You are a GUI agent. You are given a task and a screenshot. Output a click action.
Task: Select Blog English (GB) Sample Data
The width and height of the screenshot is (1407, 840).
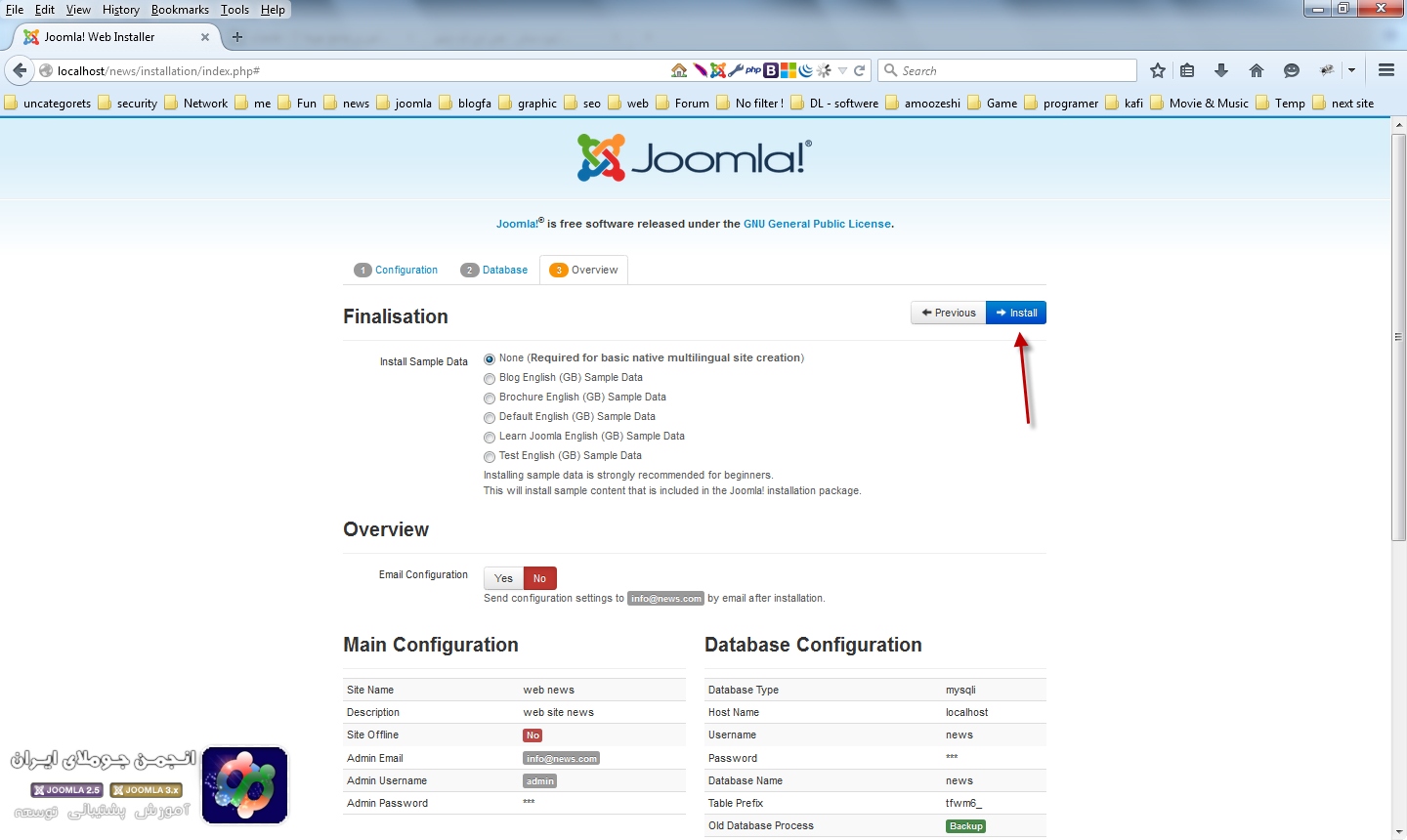click(490, 379)
